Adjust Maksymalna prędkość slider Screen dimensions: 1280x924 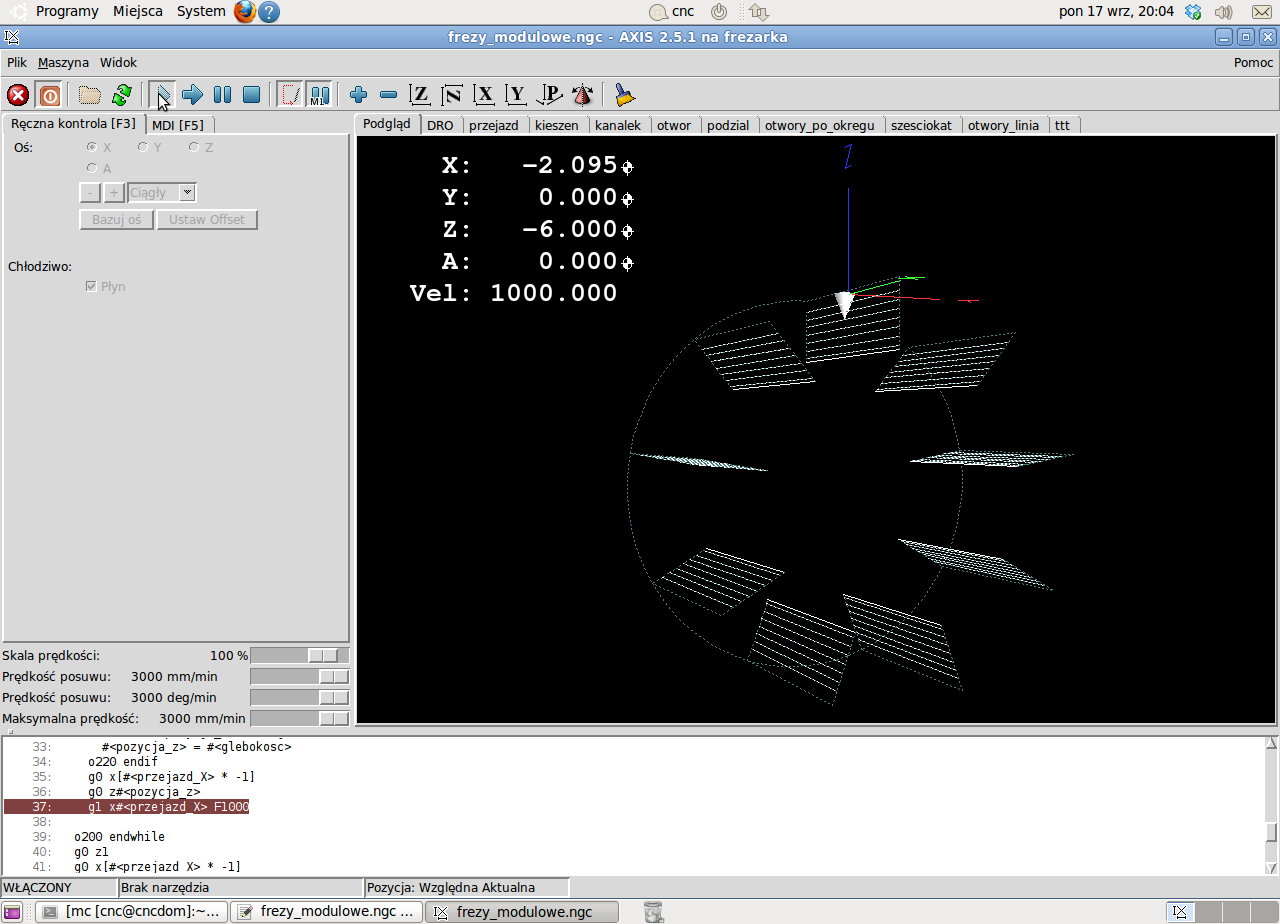click(300, 718)
